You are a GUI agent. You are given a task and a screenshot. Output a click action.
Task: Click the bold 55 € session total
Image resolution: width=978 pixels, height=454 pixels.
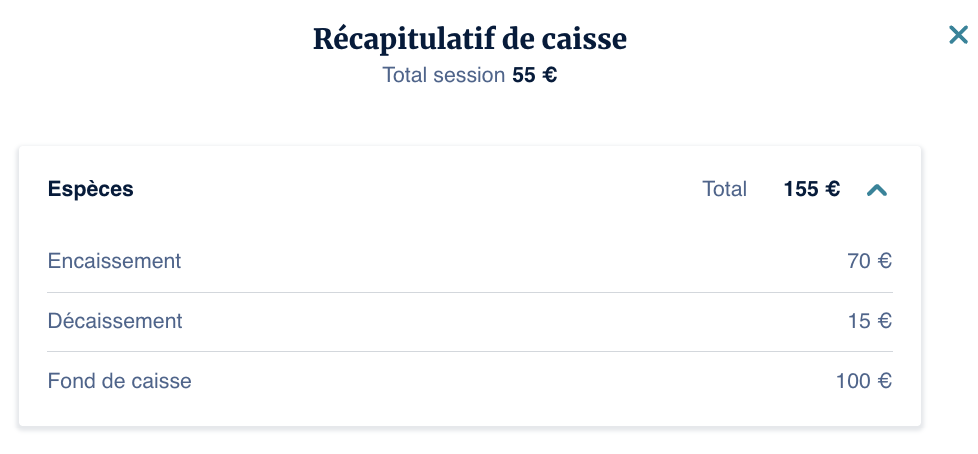[x=535, y=75]
